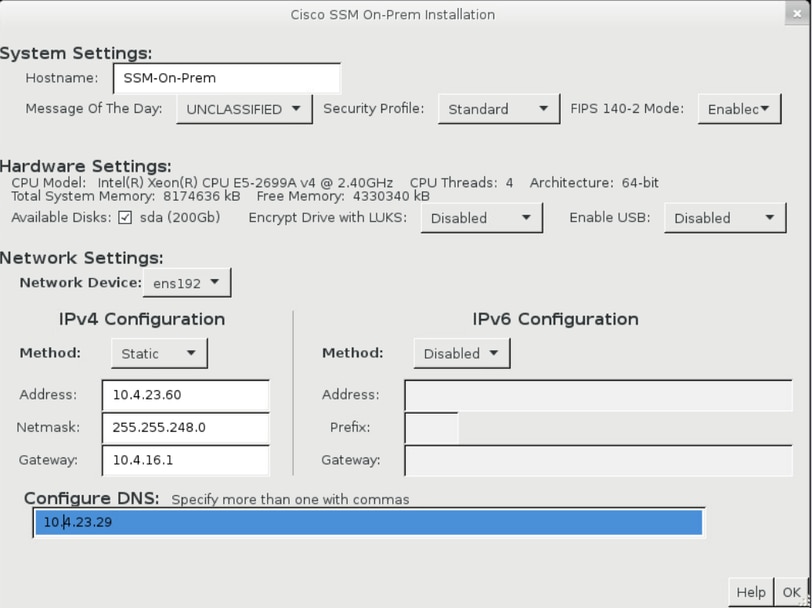Click the Configure DNS label

[x=92, y=498]
